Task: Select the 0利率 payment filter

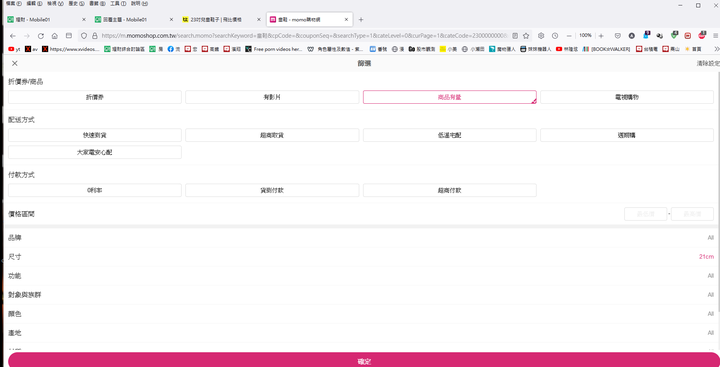Action: 95,190
